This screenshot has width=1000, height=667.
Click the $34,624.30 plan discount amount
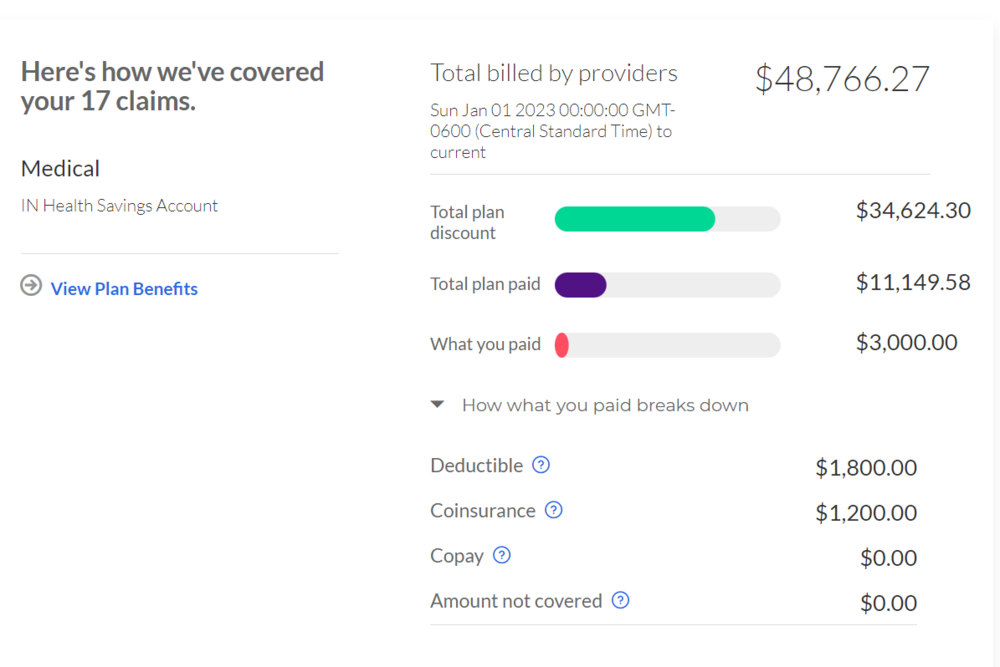point(913,211)
